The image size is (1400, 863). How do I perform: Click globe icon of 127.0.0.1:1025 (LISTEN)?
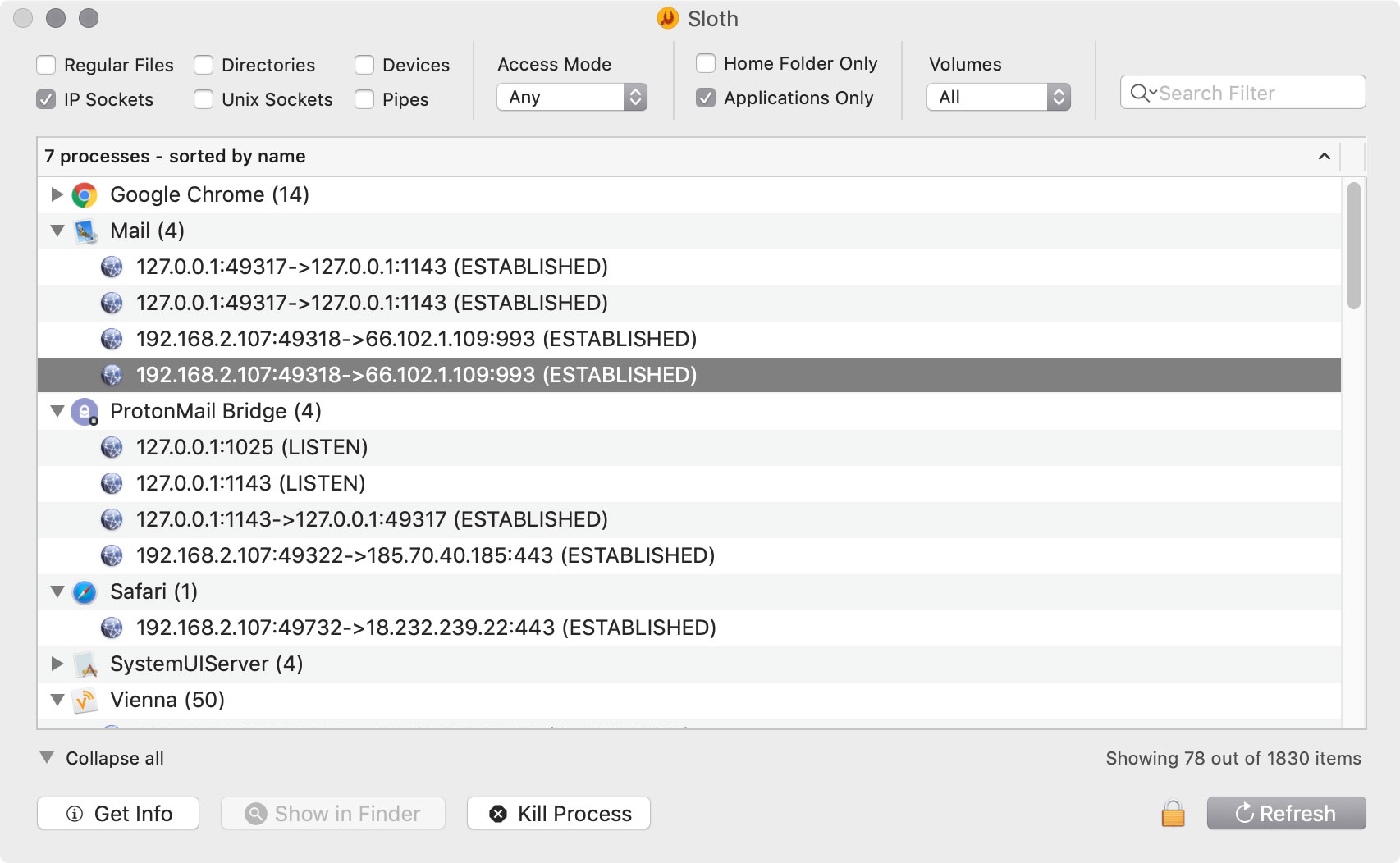(x=112, y=448)
